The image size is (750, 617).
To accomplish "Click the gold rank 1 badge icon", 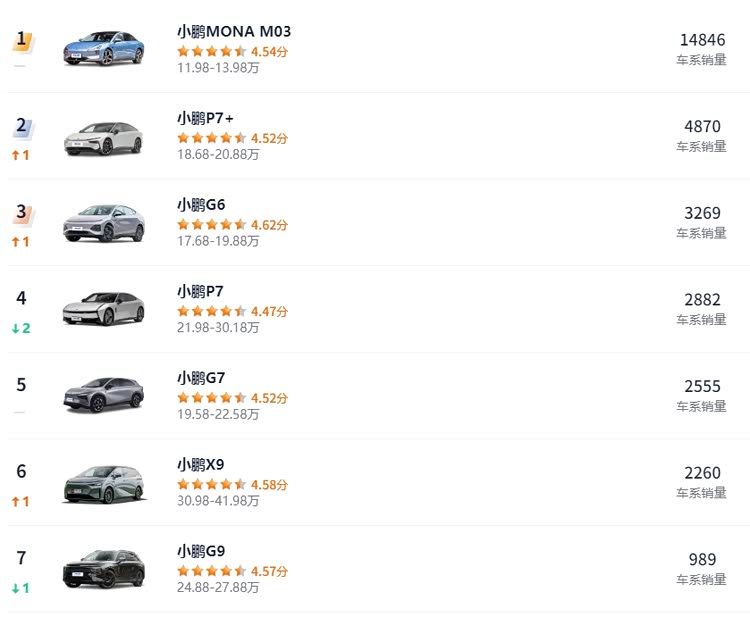I will pyautogui.click(x=22, y=41).
